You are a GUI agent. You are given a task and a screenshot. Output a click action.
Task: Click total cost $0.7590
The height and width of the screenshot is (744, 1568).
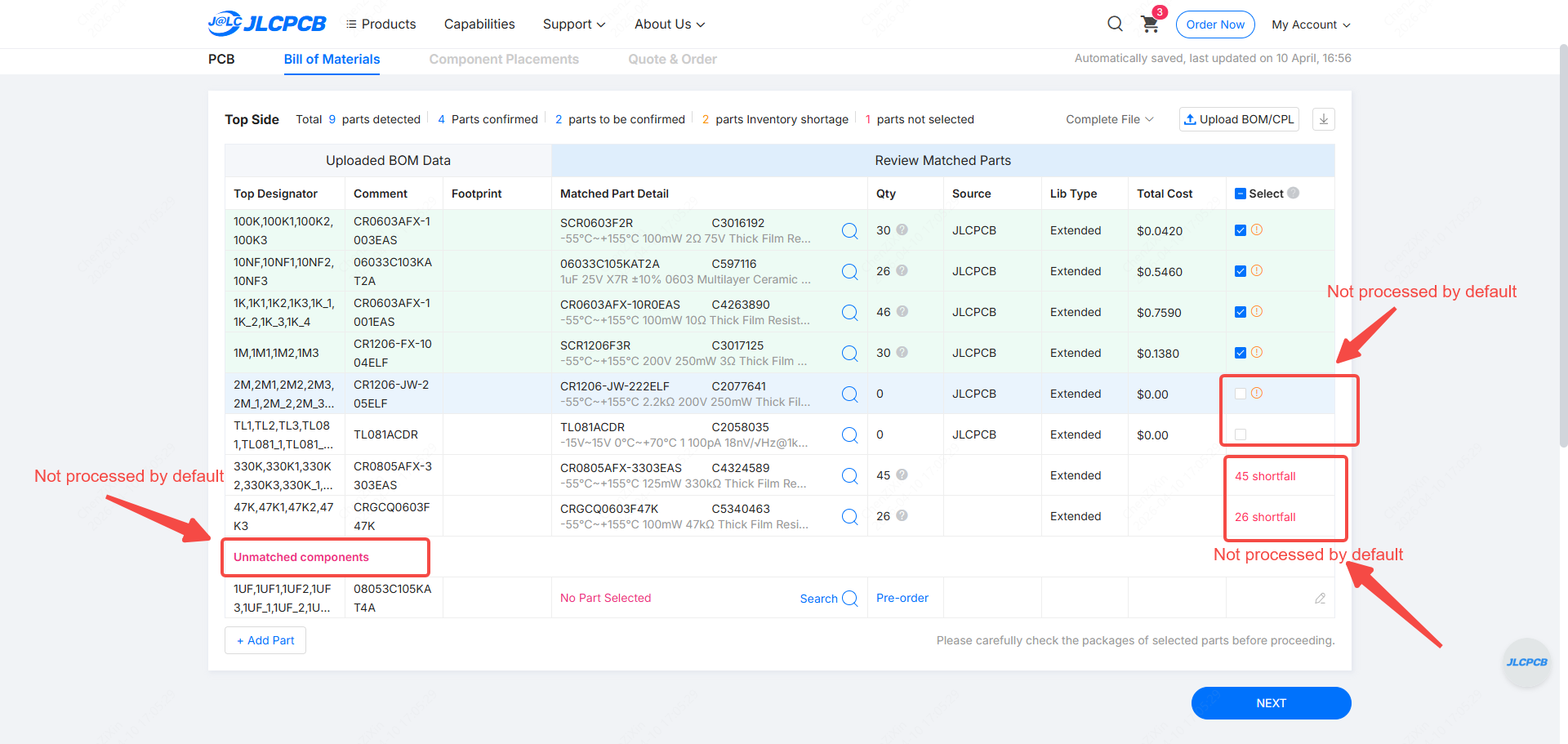pyautogui.click(x=1159, y=313)
